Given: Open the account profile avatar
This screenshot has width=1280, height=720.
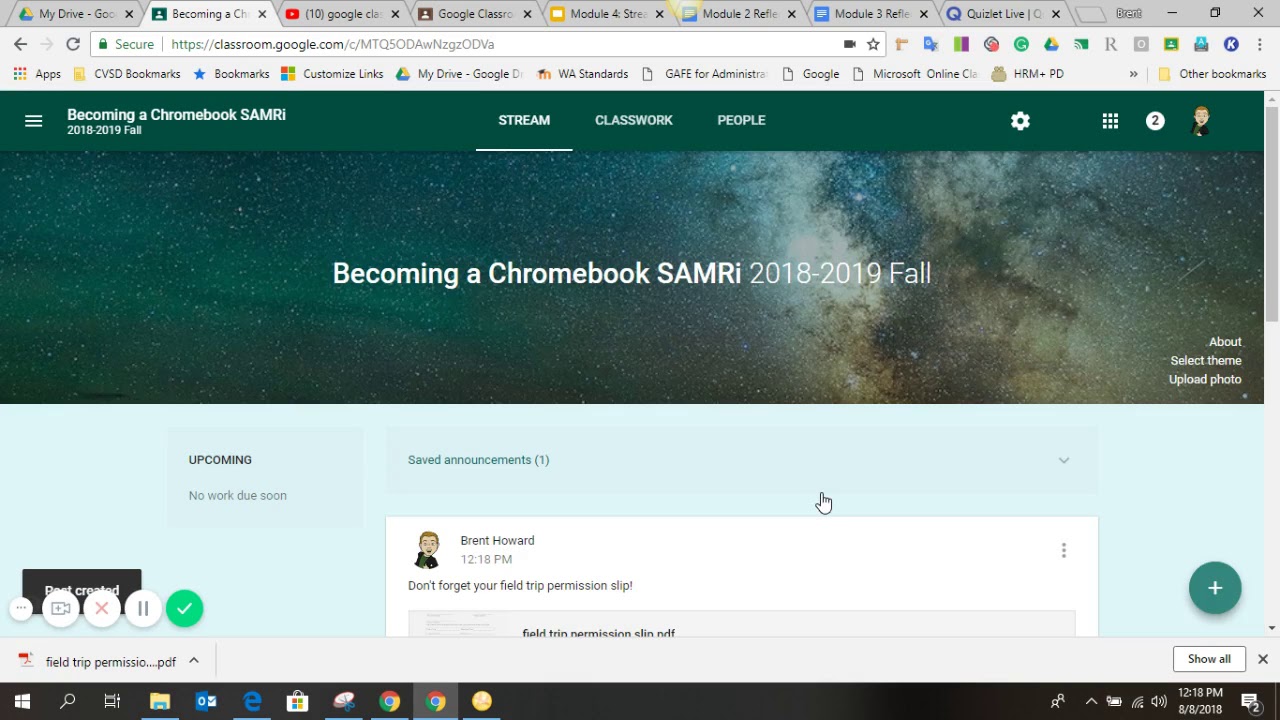Looking at the screenshot, I should point(1201,121).
